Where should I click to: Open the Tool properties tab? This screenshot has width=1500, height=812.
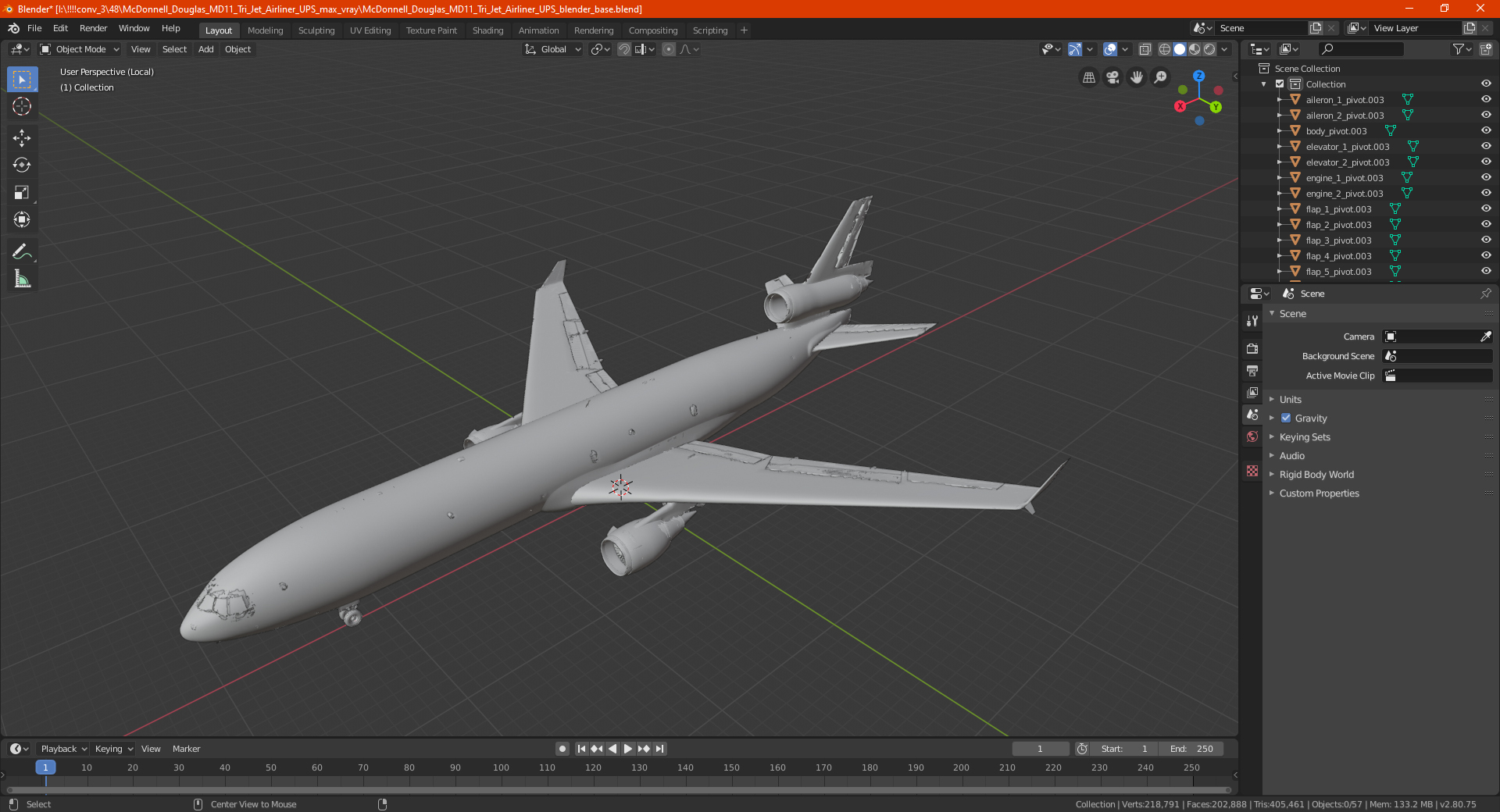point(1252,321)
